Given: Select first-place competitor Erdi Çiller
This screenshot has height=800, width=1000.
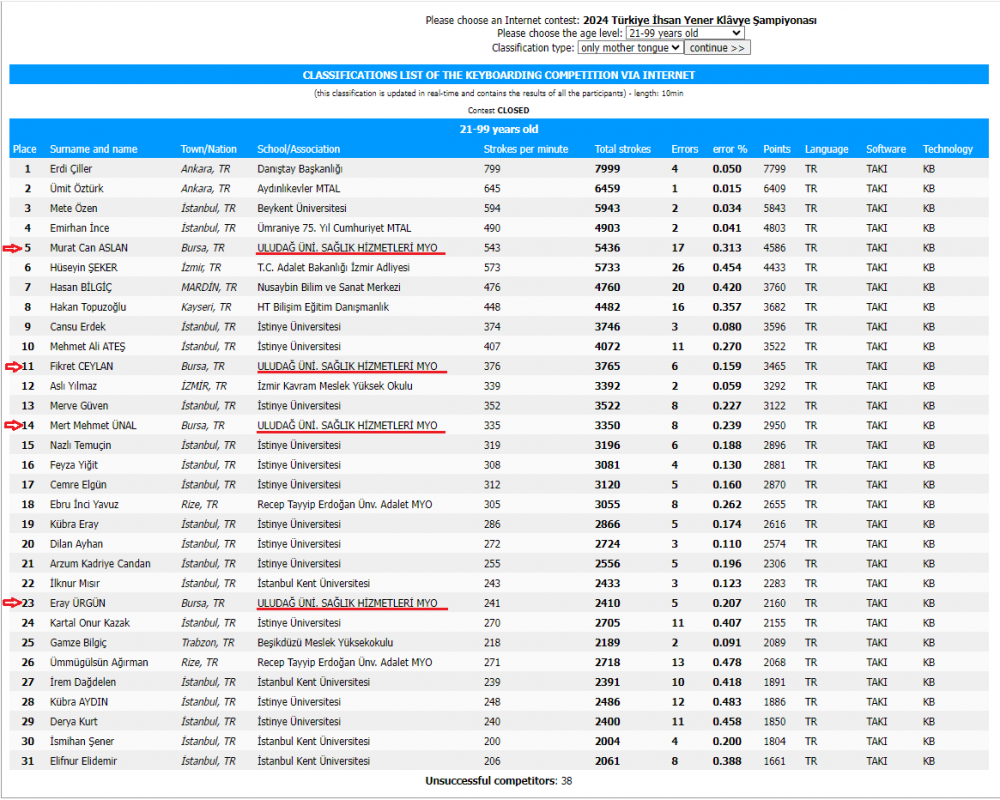Looking at the screenshot, I should pyautogui.click(x=71, y=169).
